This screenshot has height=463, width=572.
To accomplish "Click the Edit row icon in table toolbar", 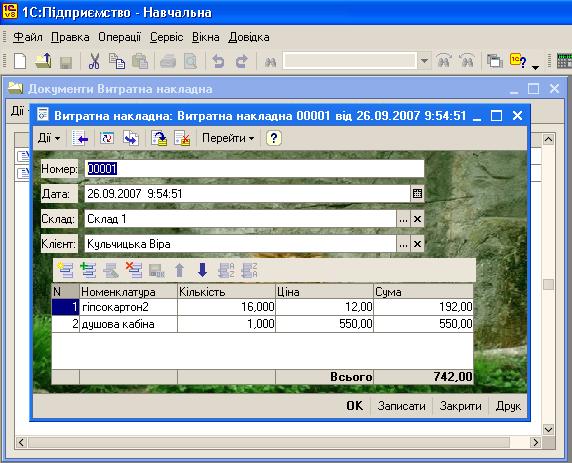I will click(x=111, y=270).
